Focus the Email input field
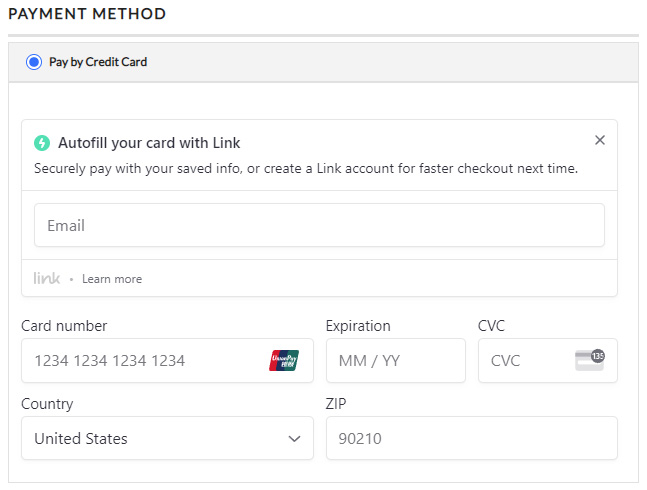This screenshot has width=647, height=490. point(319,225)
